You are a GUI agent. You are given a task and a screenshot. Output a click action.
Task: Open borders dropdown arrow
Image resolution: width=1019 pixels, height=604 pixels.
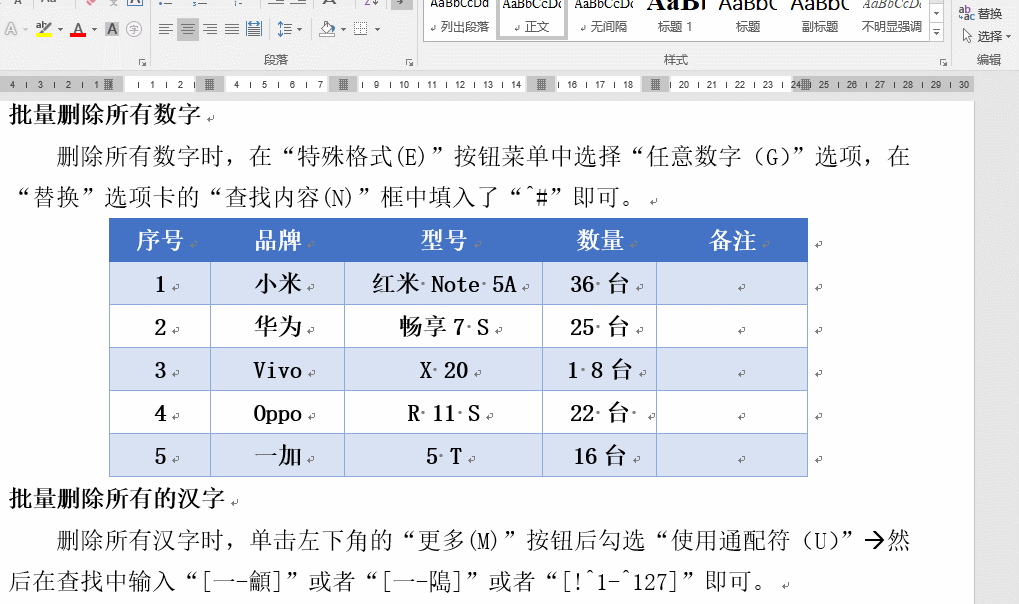[x=377, y=29]
